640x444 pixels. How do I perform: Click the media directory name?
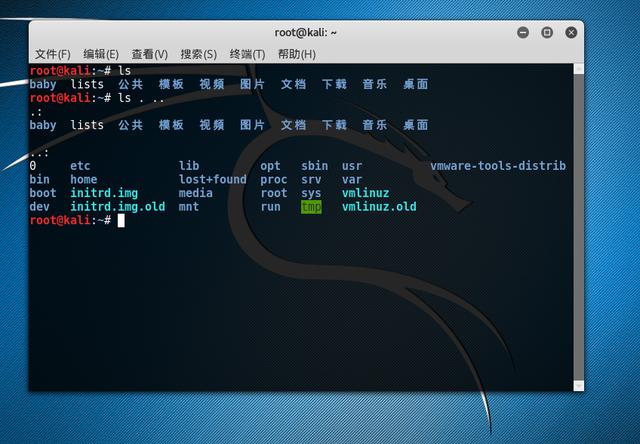coord(196,193)
